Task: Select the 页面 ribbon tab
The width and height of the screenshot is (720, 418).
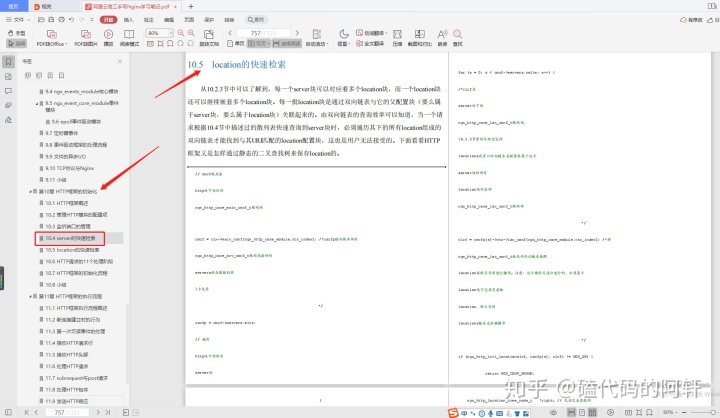Action: [189, 20]
